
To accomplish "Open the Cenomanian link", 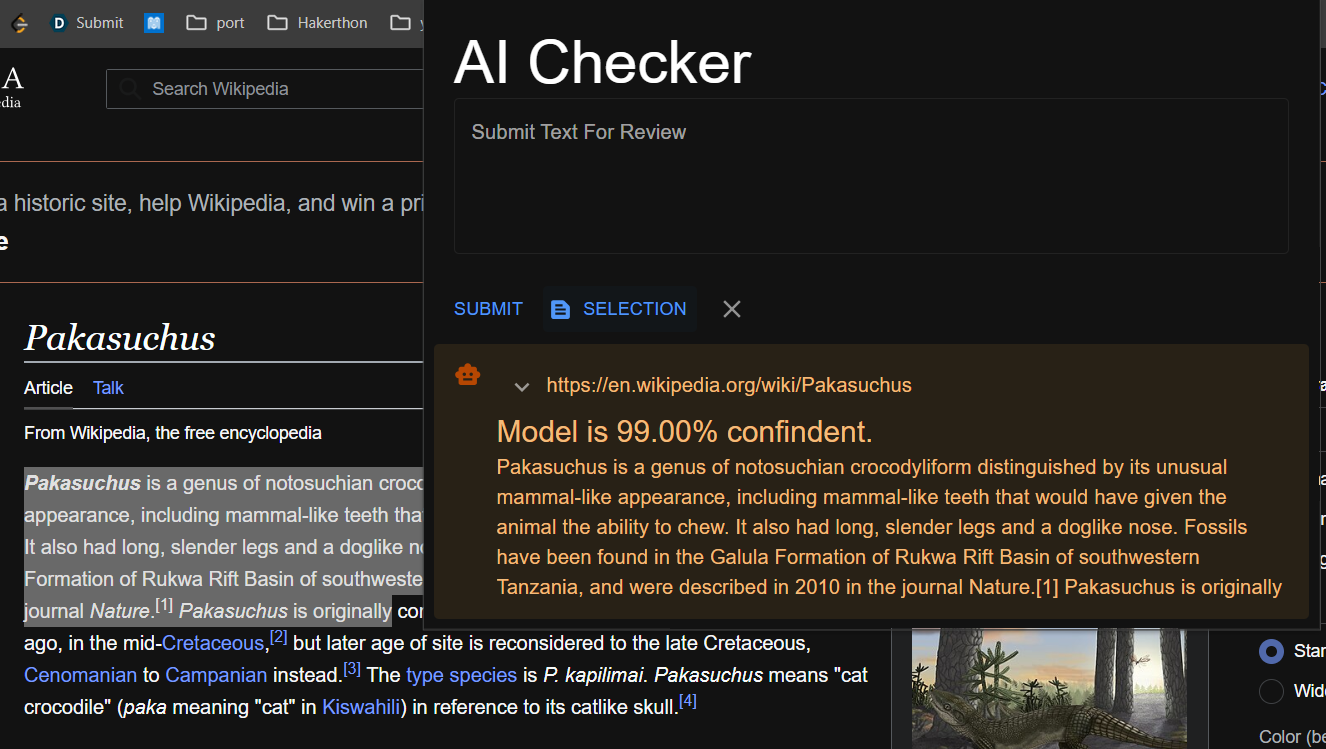I will pyautogui.click(x=80, y=675).
